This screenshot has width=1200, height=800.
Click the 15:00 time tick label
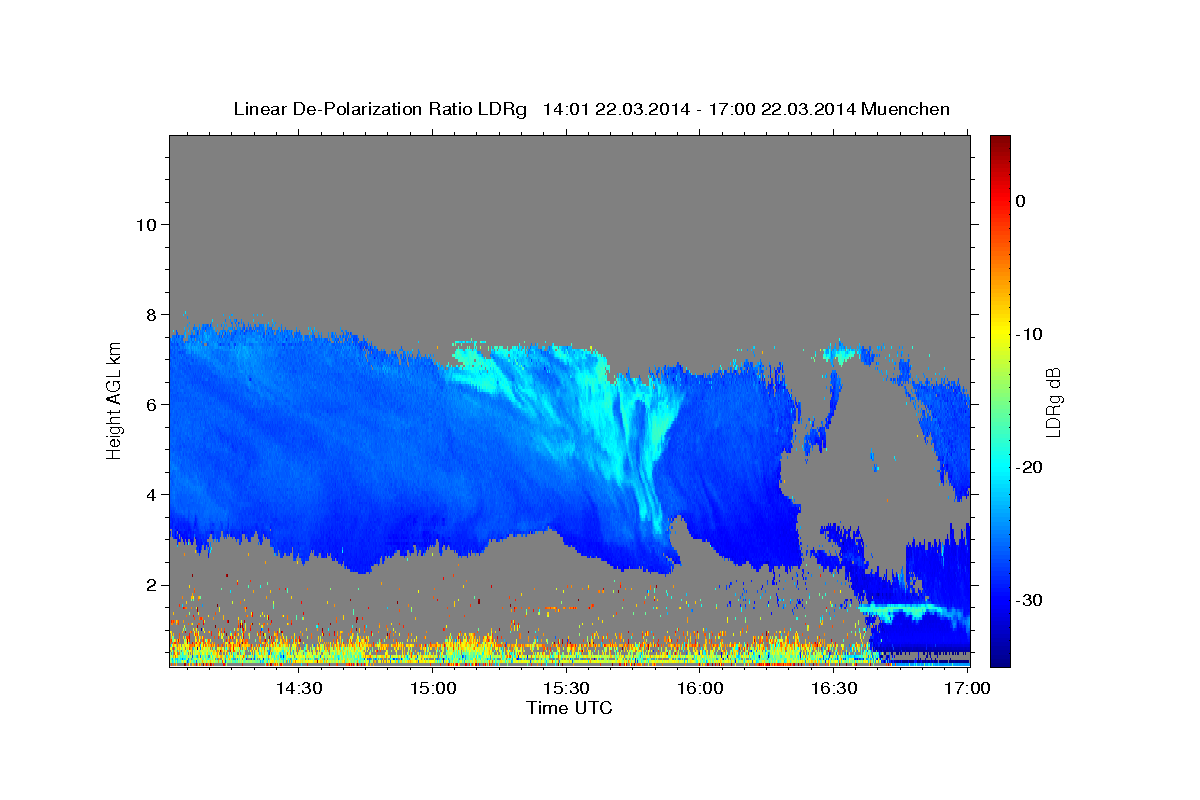[433, 688]
